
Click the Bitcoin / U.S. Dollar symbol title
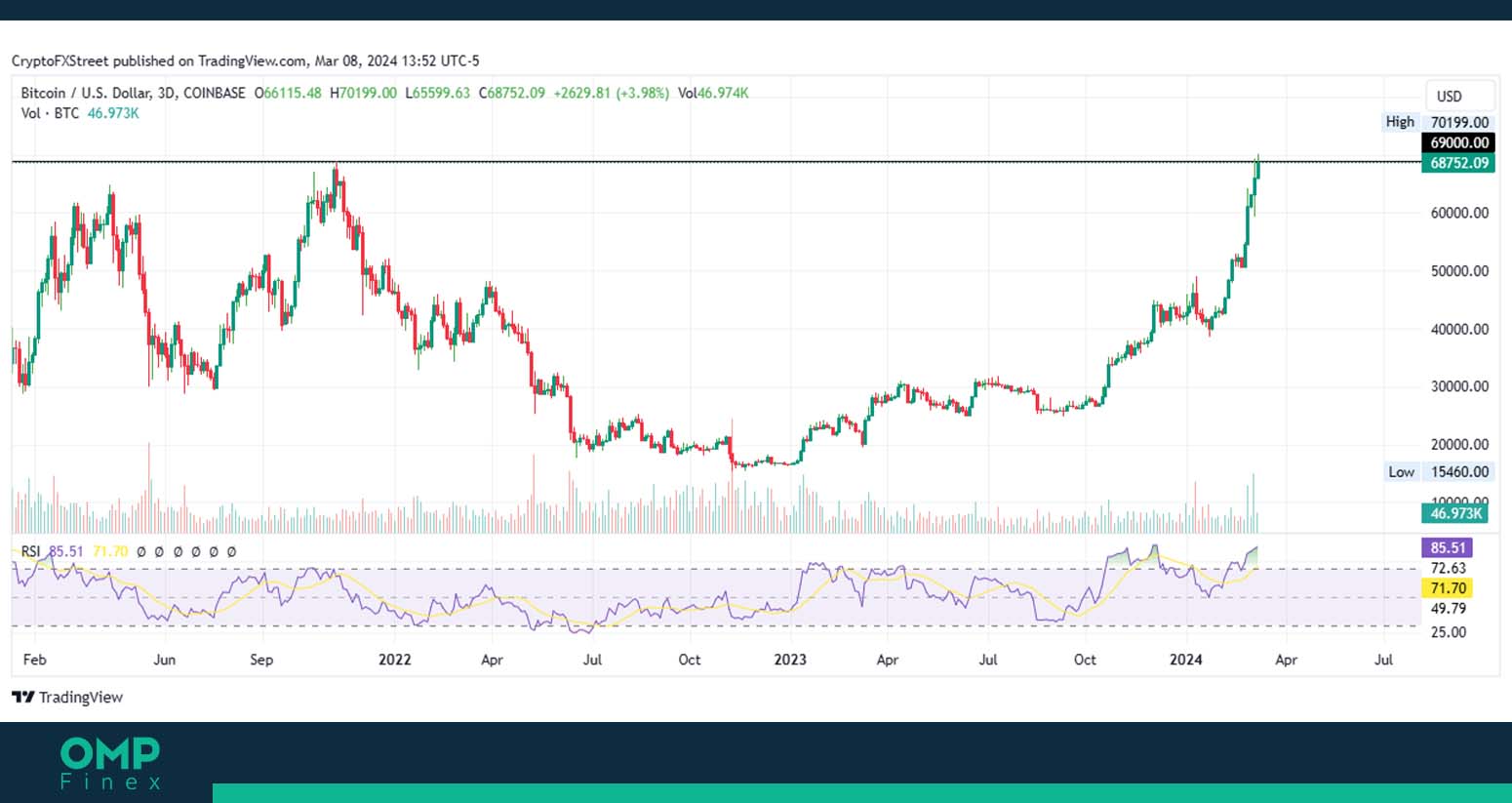pyautogui.click(x=134, y=93)
